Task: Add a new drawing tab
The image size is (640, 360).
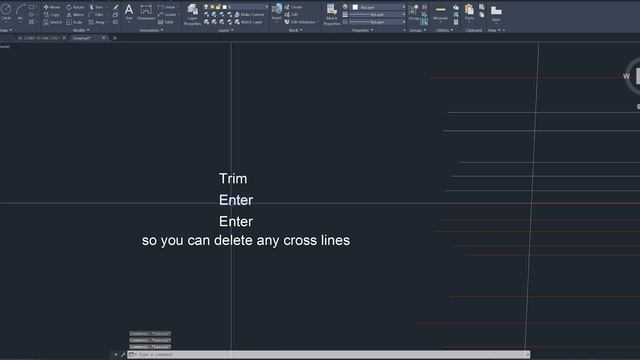Action: (x=115, y=38)
